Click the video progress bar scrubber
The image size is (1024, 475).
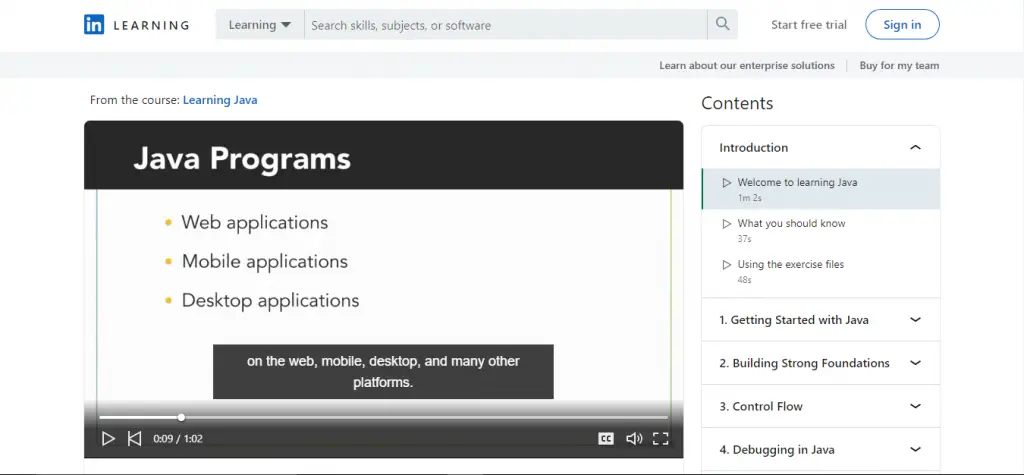tap(181, 417)
